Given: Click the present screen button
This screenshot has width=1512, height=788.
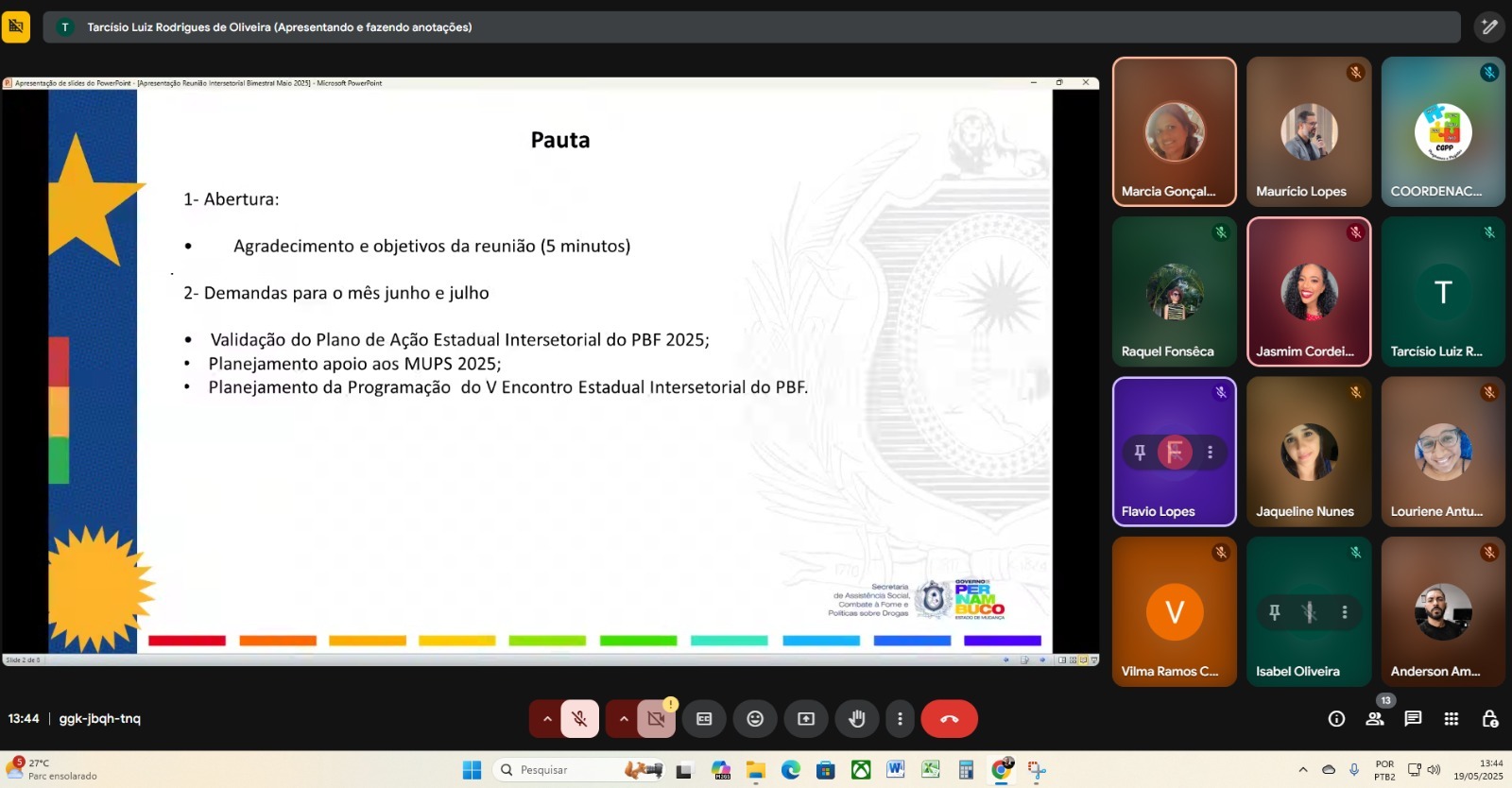Looking at the screenshot, I should click(806, 719).
